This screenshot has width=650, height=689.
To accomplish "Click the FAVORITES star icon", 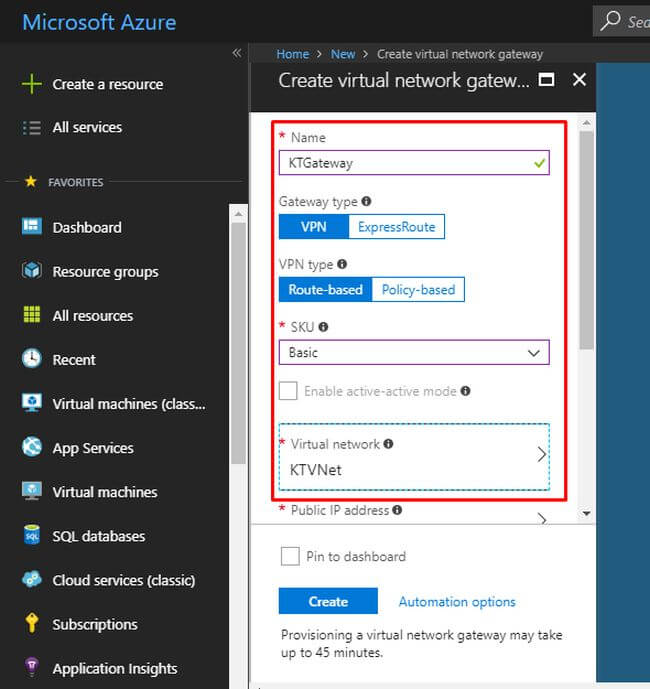I will pyautogui.click(x=31, y=181).
